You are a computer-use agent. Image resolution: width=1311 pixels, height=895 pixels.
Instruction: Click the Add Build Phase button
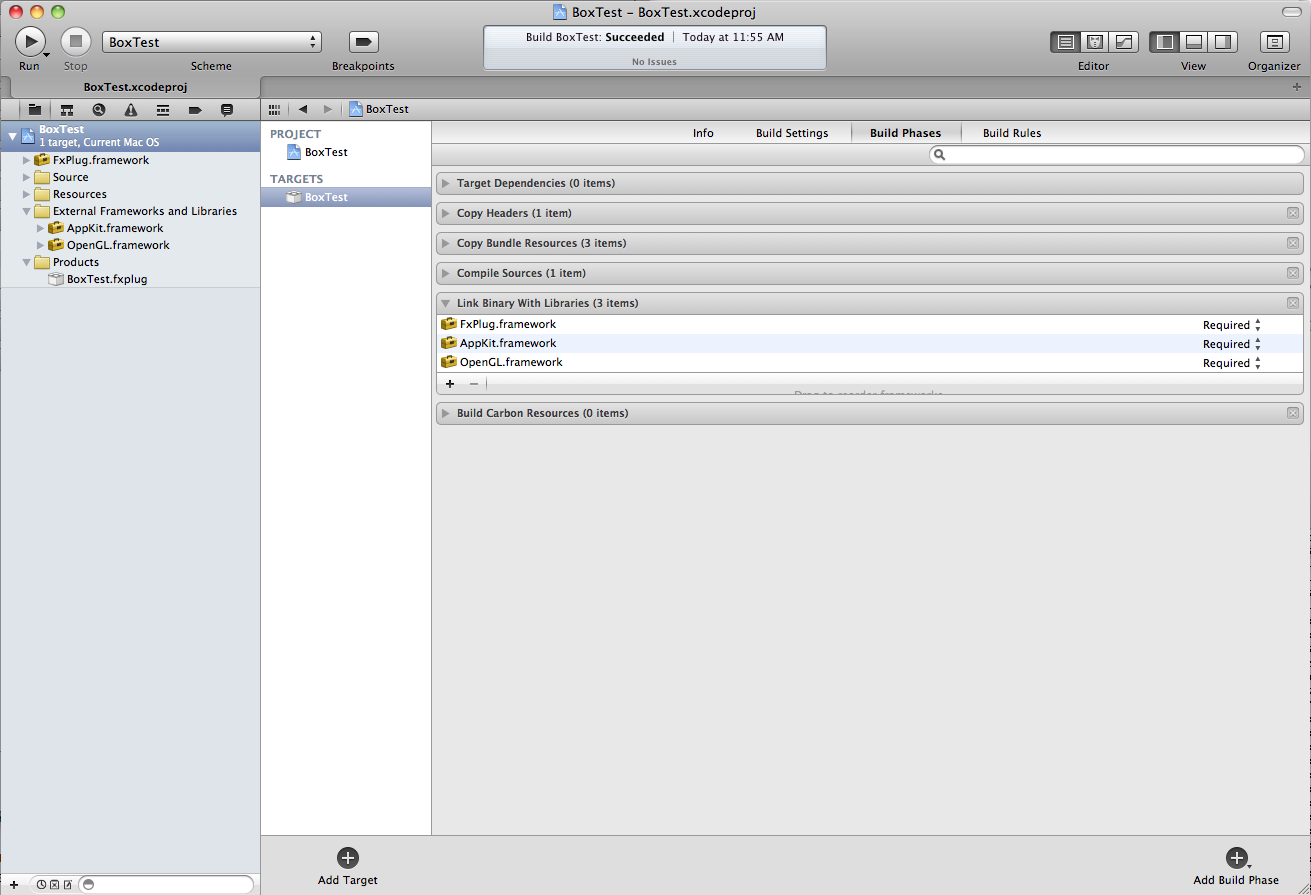click(1236, 858)
